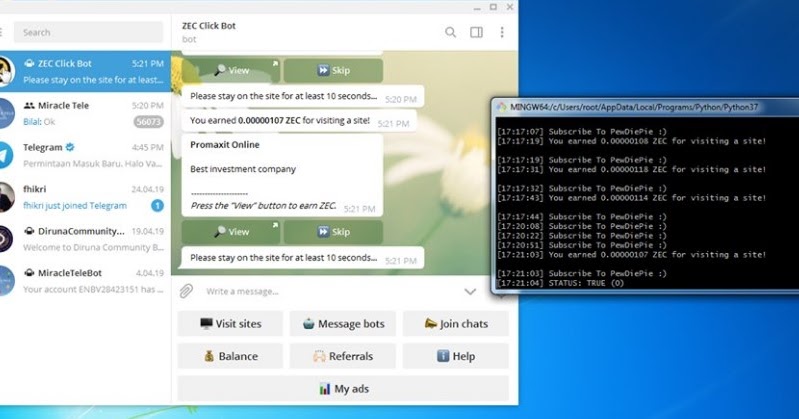Open the ZEC Click Bot chat

click(85, 71)
